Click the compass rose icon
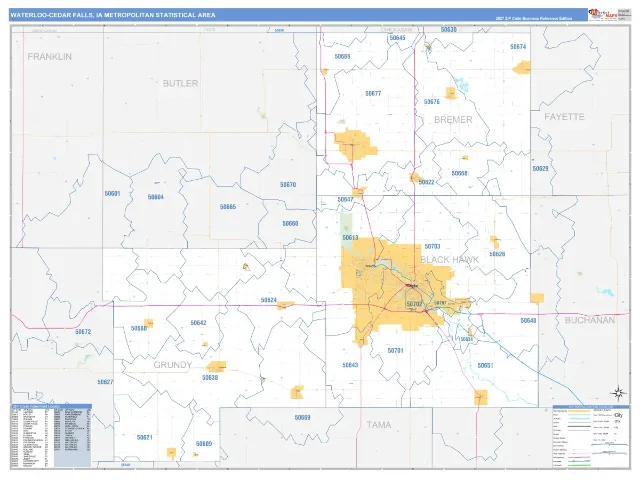Screen dimensions: 640x480 [618, 393]
